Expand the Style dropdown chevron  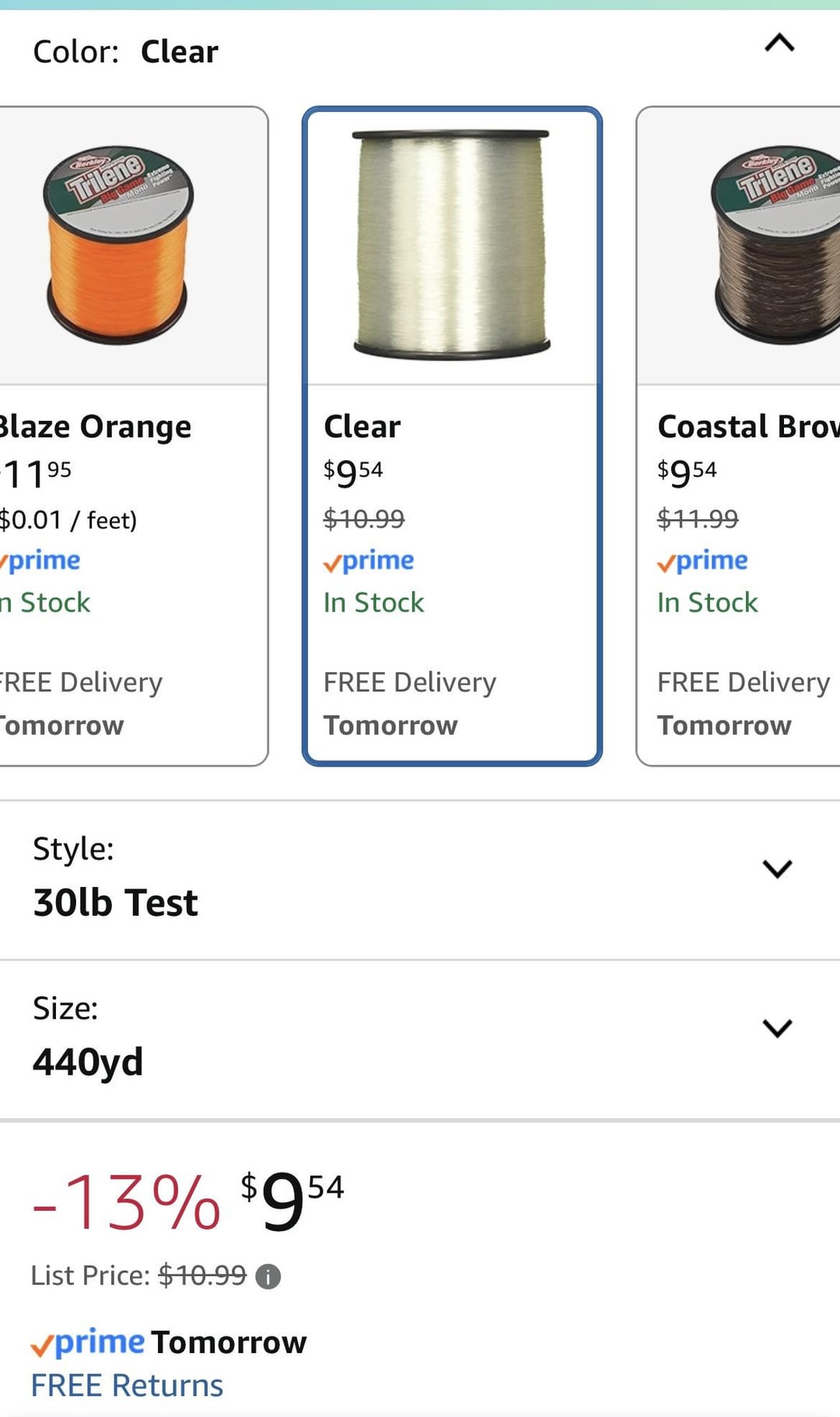(x=777, y=868)
